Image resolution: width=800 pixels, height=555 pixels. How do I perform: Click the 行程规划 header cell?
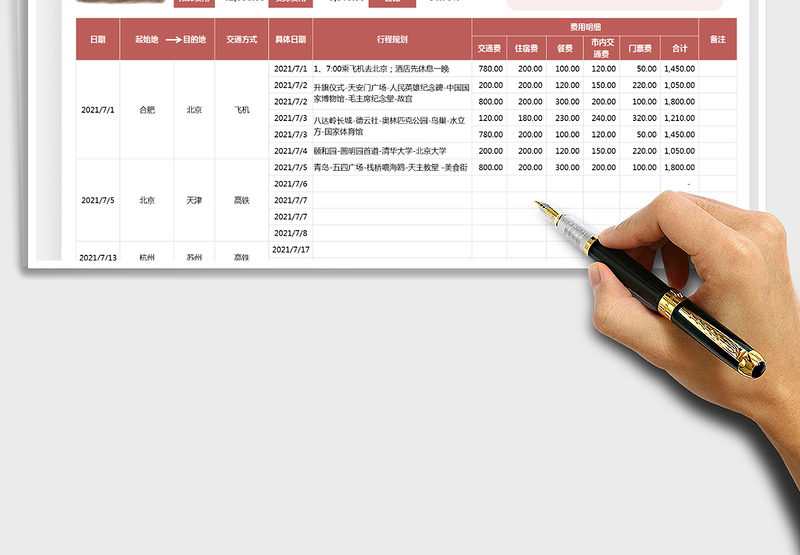[392, 40]
